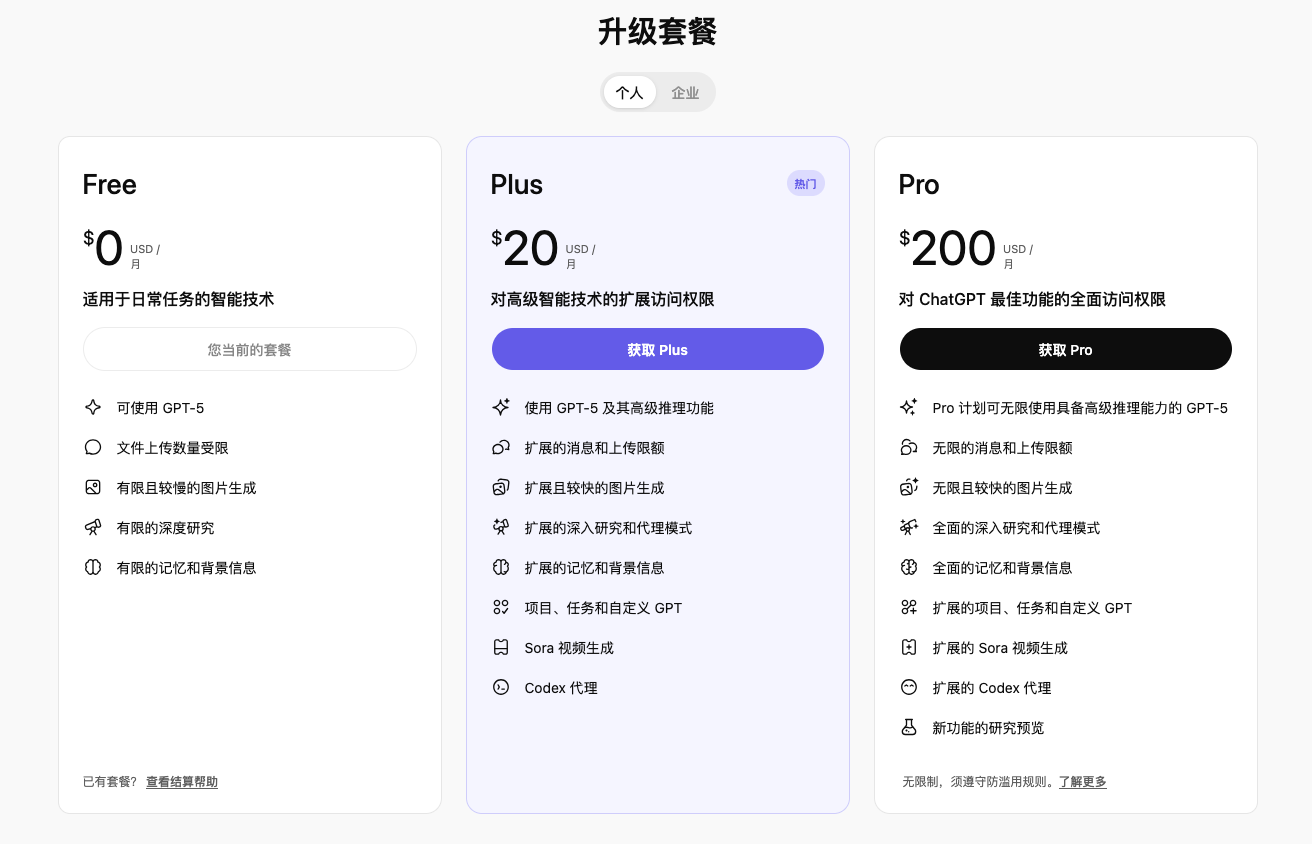Click the telescope icon beside 有限的深度研究
Viewport: 1312px width, 844px height.
pyautogui.click(x=93, y=528)
